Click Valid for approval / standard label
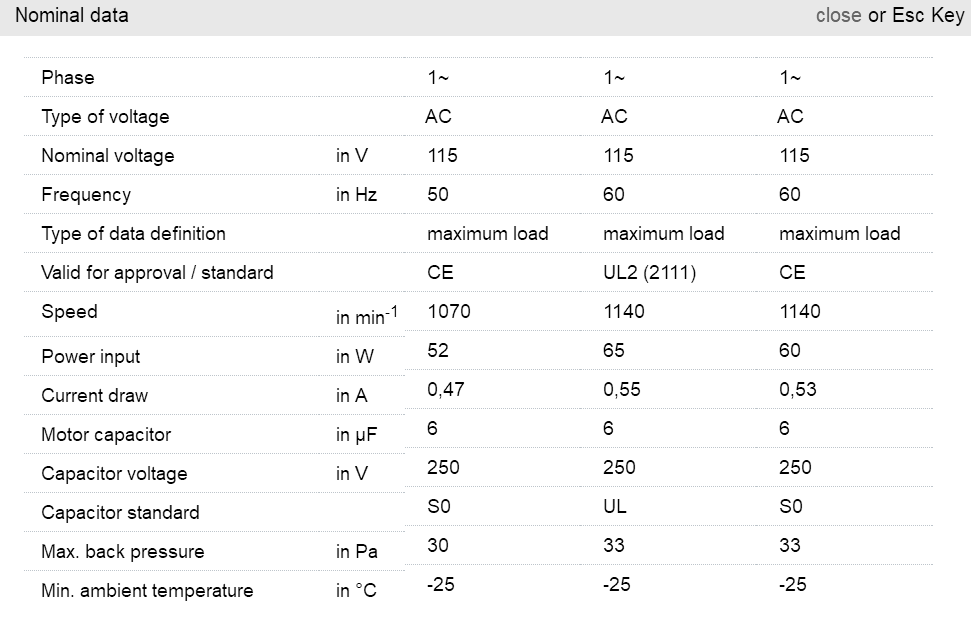Viewport: 971px width, 632px height. click(157, 273)
